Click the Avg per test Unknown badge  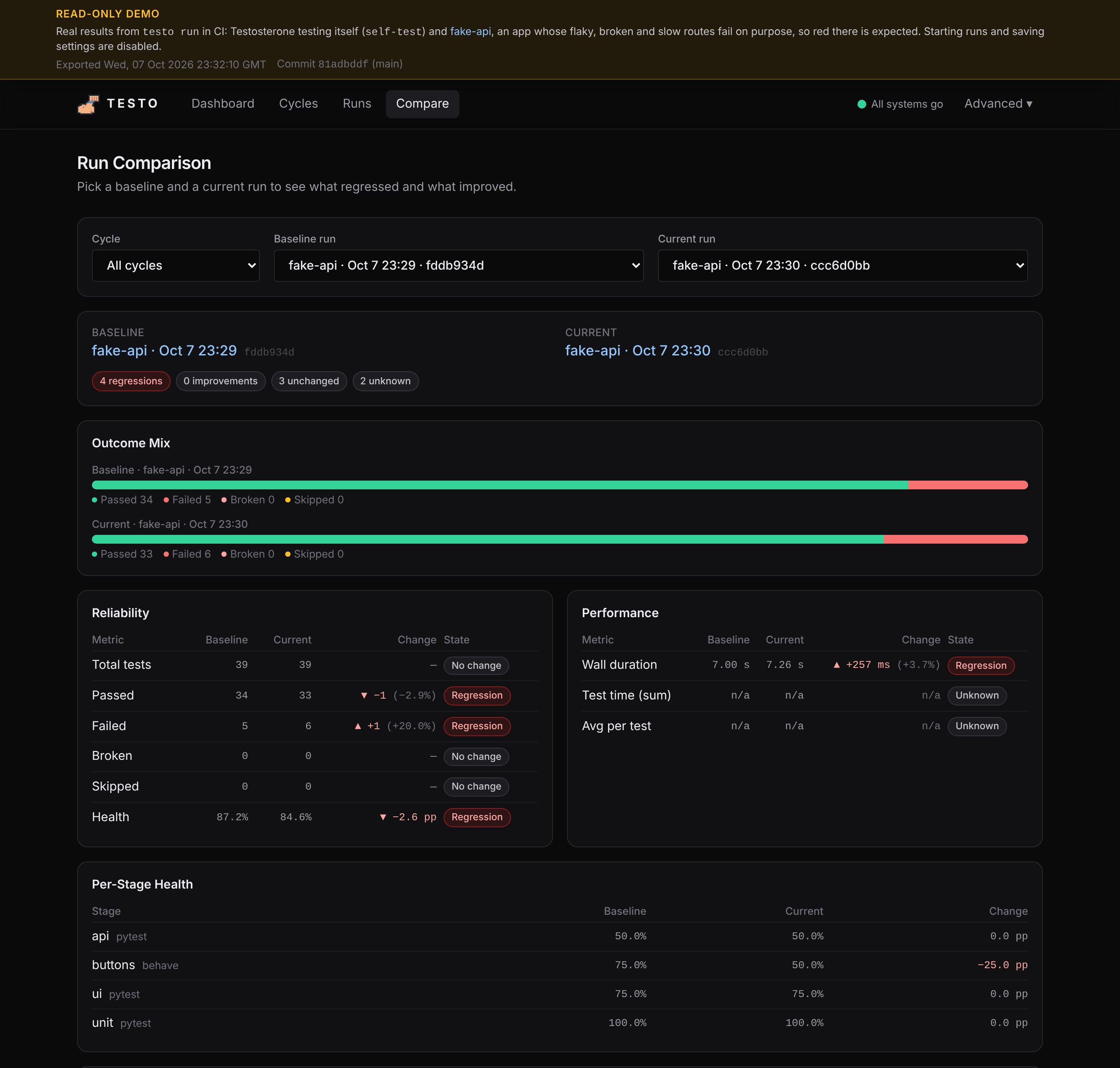point(976,727)
